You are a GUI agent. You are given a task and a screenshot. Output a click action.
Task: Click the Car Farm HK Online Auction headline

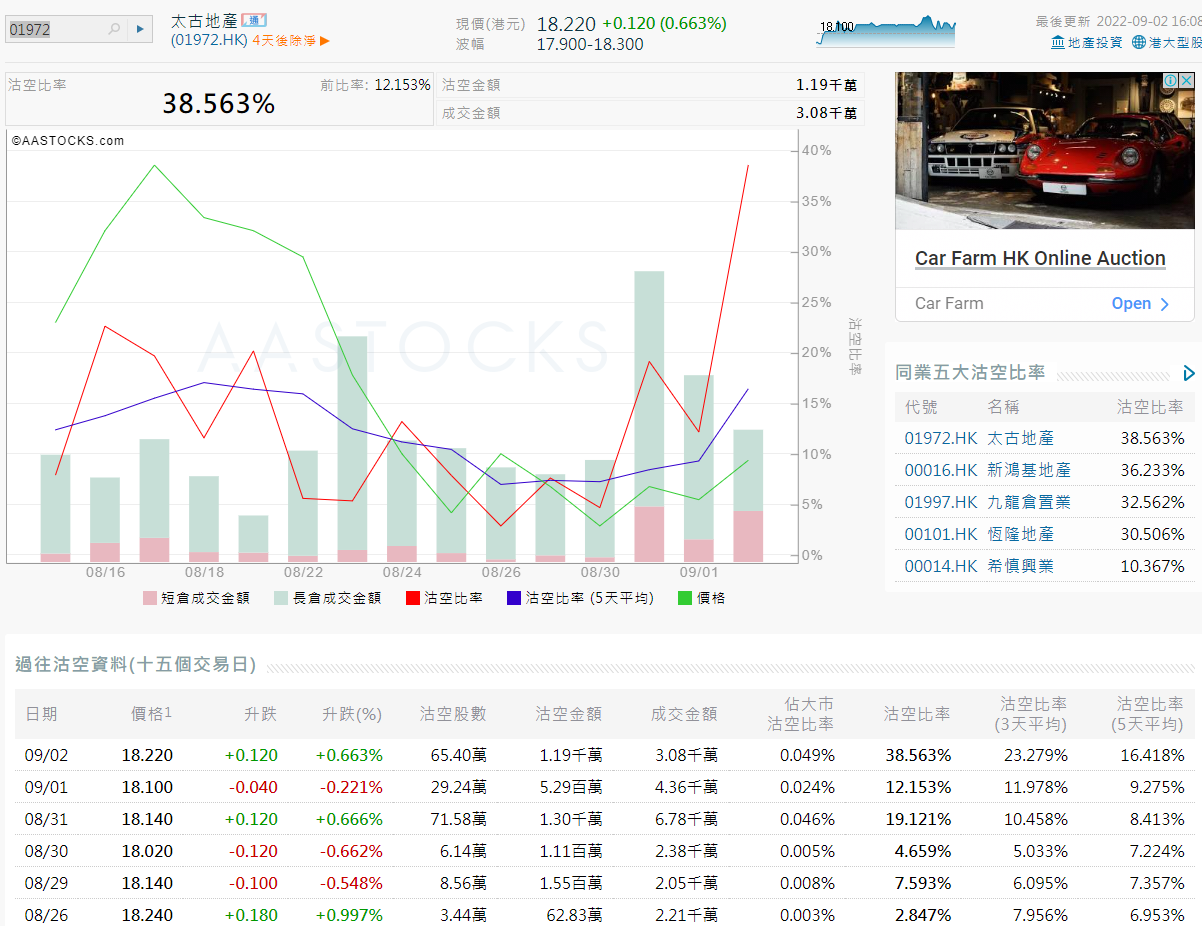tap(1040, 258)
